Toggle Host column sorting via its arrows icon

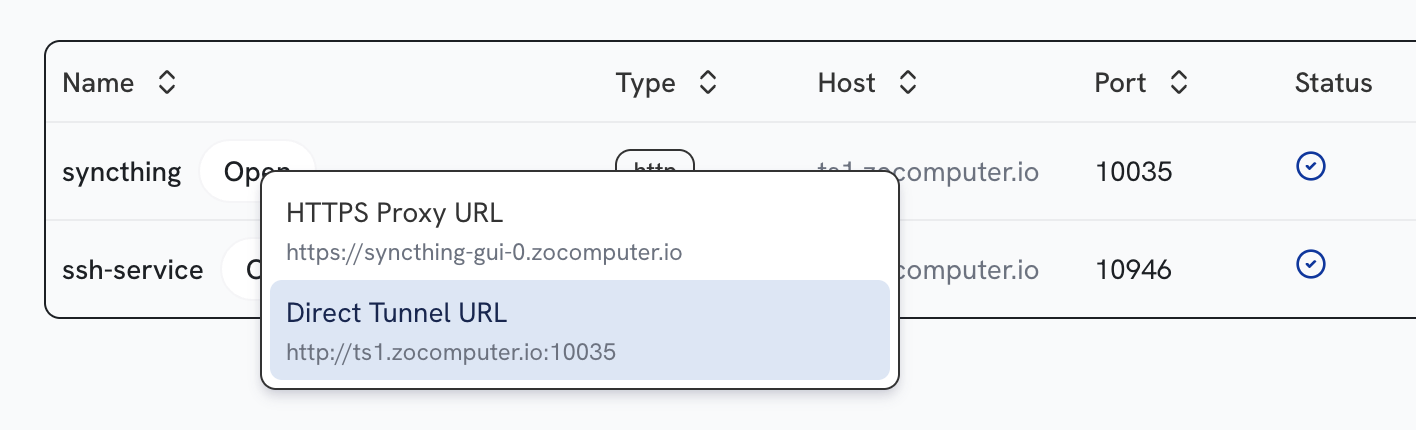[908, 83]
